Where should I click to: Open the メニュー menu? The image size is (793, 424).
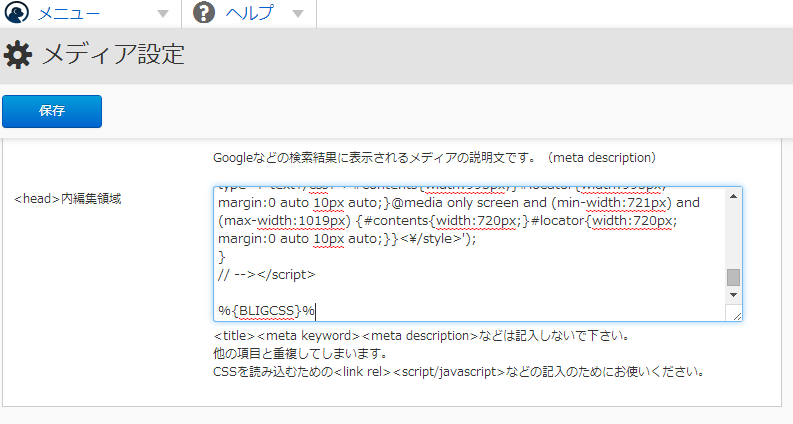click(69, 13)
